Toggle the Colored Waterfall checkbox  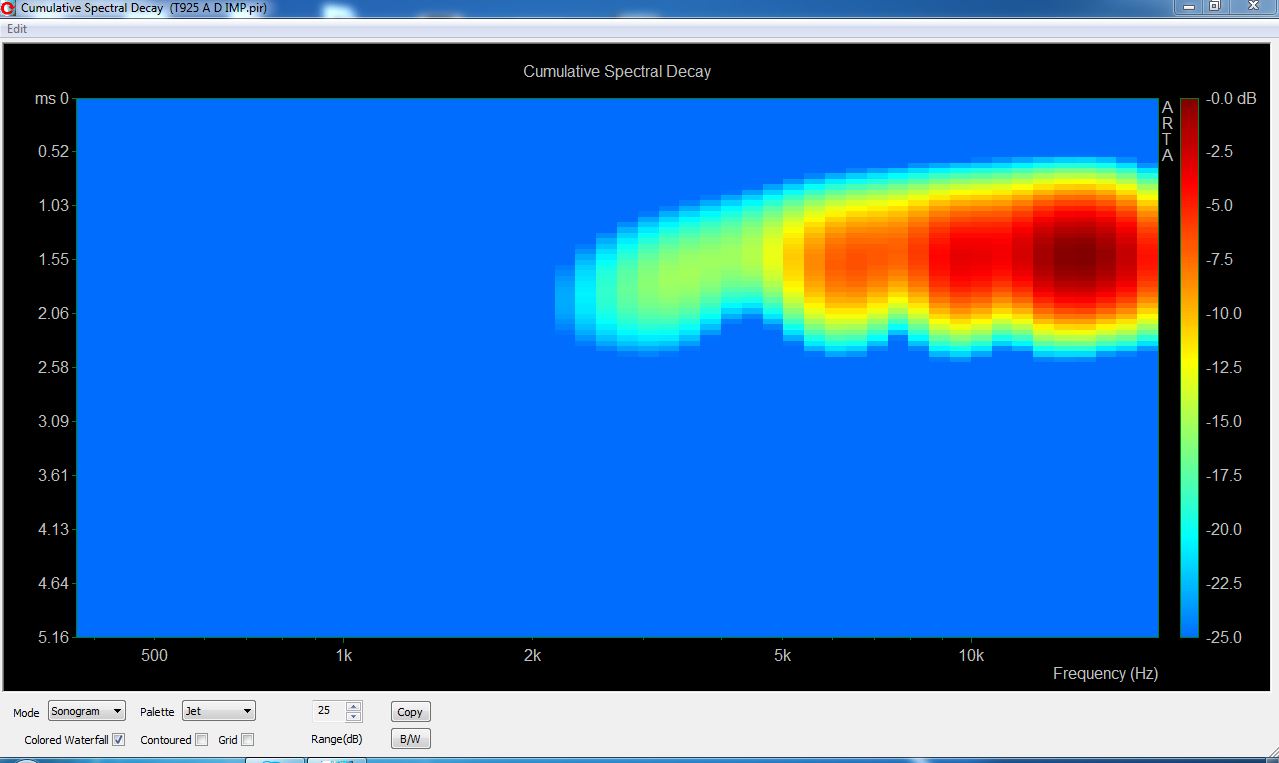(119, 740)
